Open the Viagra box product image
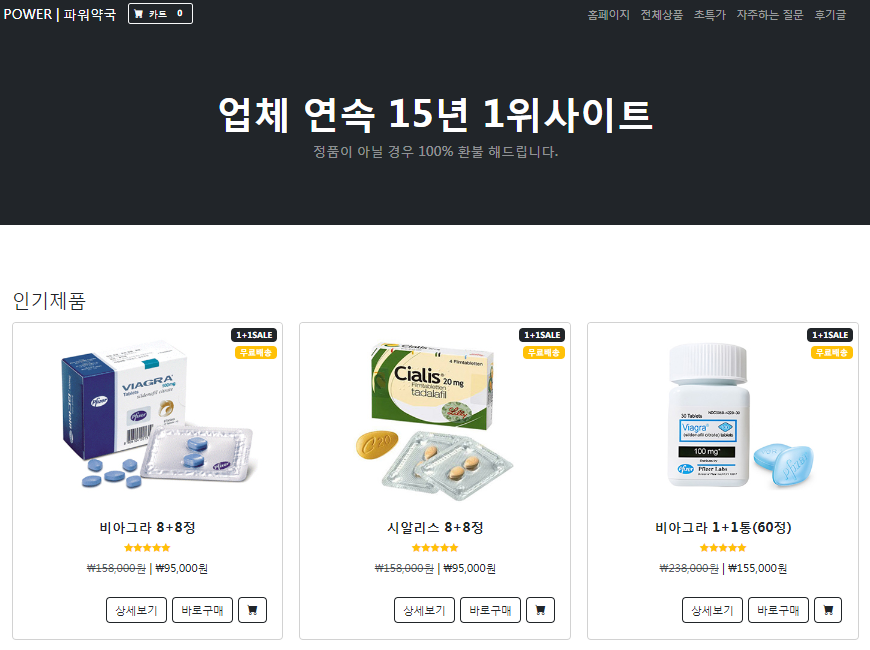Viewport: 870px width, 650px height. click(x=157, y=416)
